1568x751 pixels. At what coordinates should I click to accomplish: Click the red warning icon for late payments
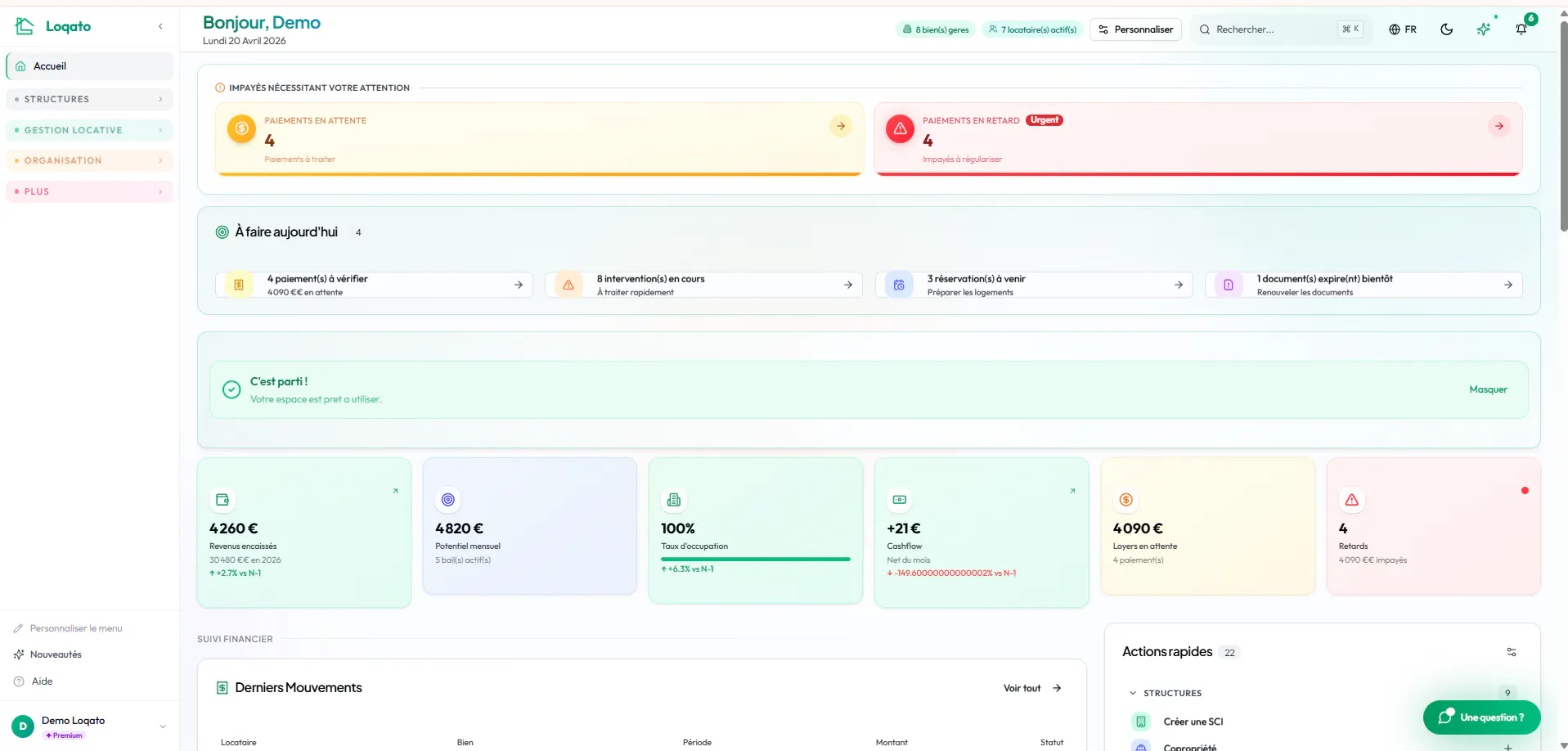pos(900,128)
